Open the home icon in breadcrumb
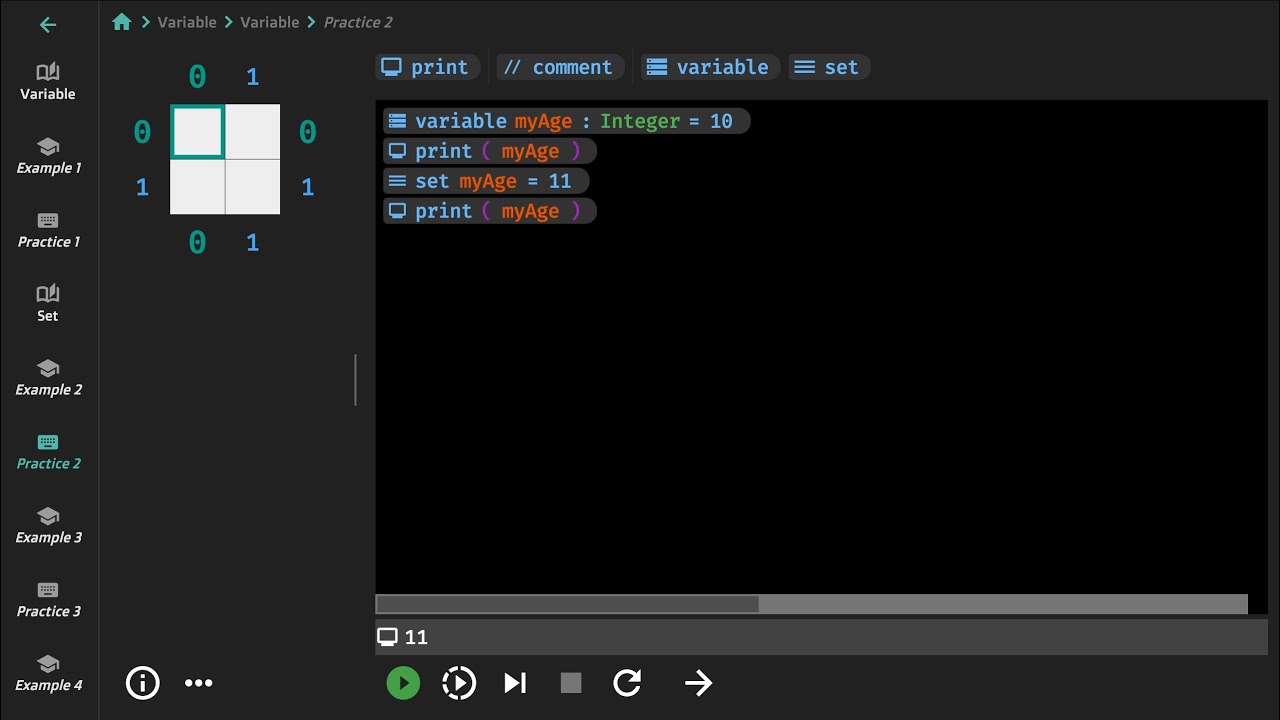The height and width of the screenshot is (720, 1280). tap(122, 22)
